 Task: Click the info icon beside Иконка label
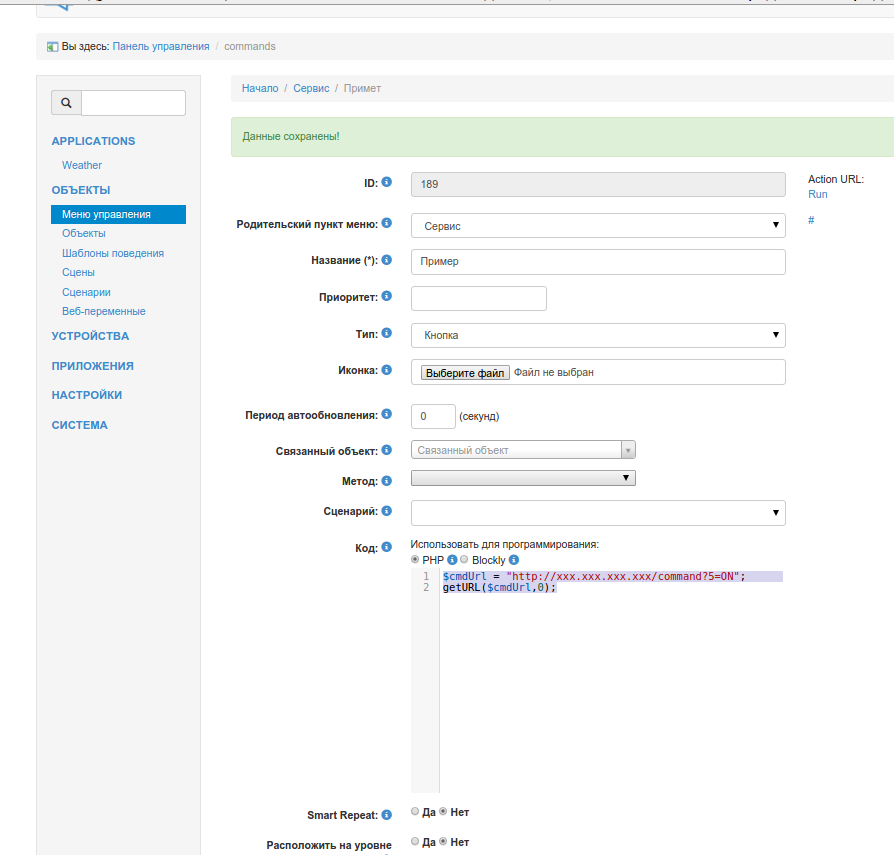(x=387, y=370)
